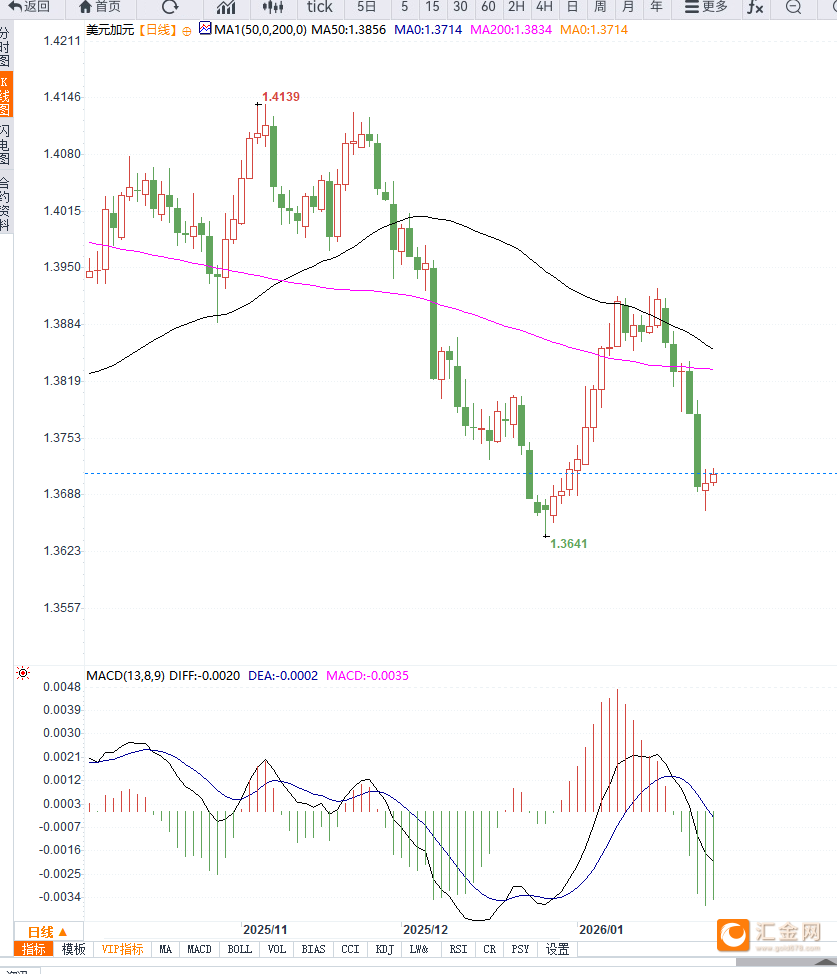
Task: Choose the 日 daily timeframe
Action: coord(572,7)
